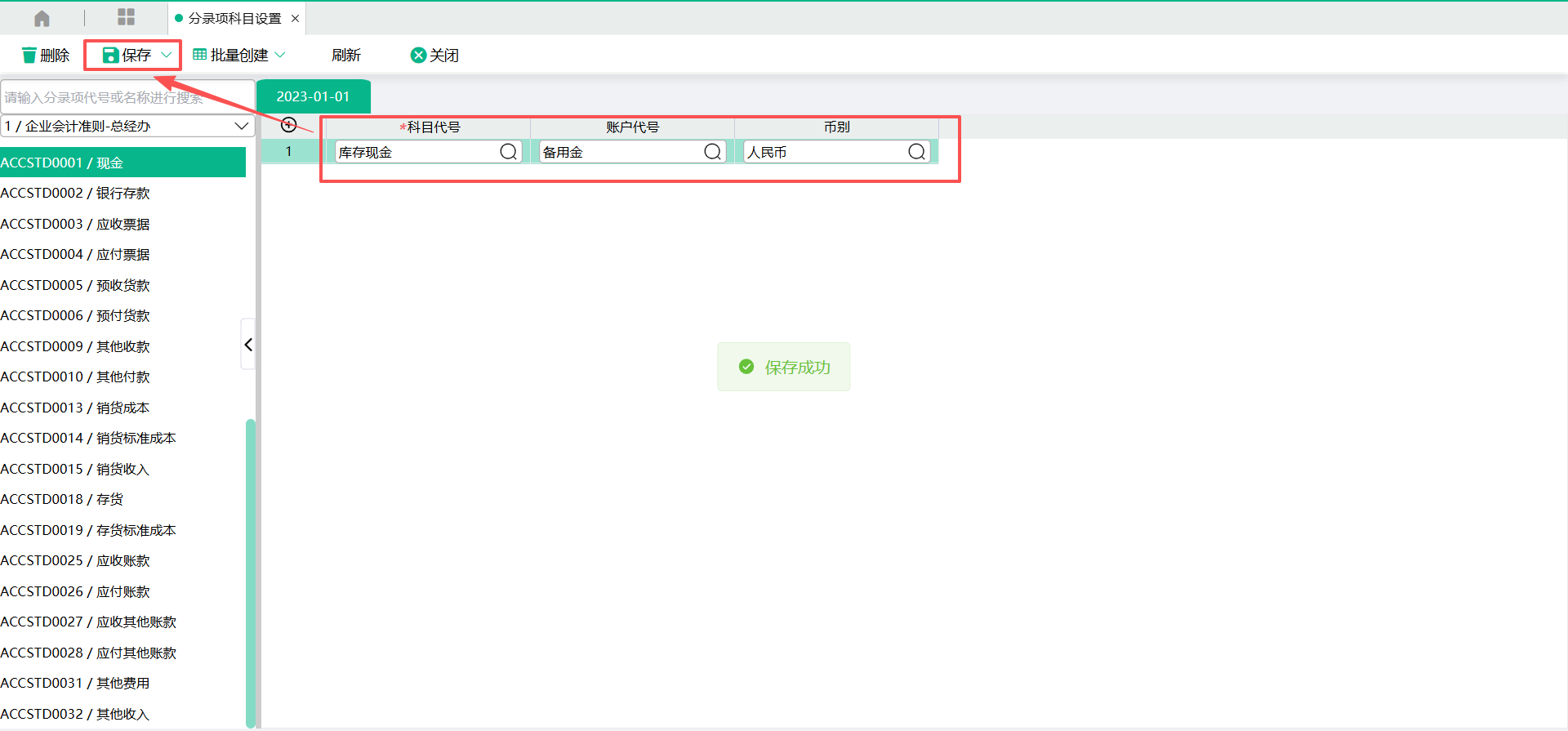Viewport: 1568px width, 731px height.
Task: Select ACCSTD0009 / 其他收款
Action: (122, 346)
